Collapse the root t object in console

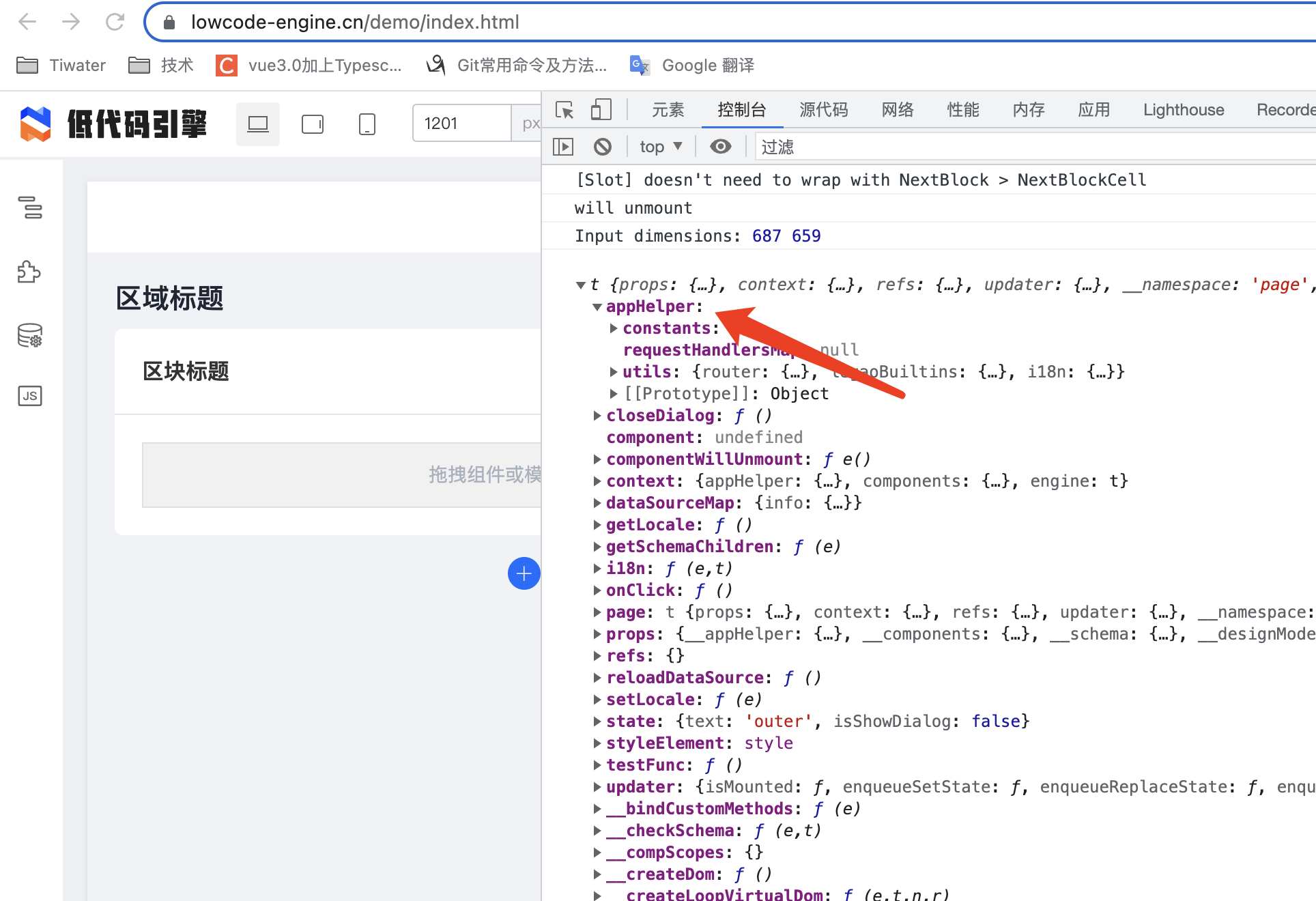pos(581,285)
